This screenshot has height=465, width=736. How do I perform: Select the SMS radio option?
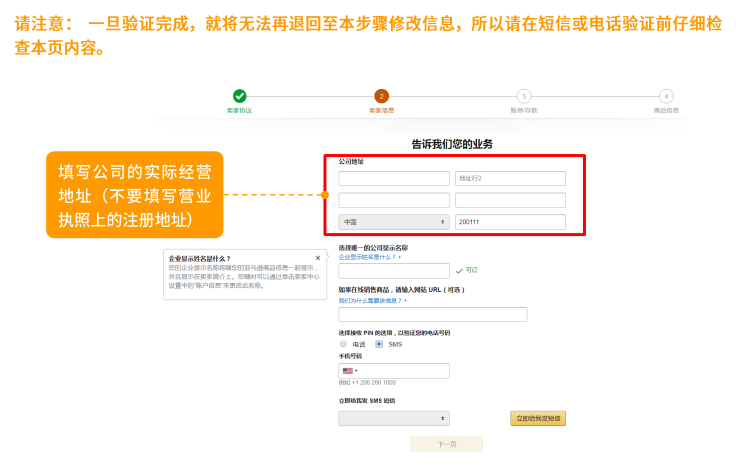click(379, 343)
